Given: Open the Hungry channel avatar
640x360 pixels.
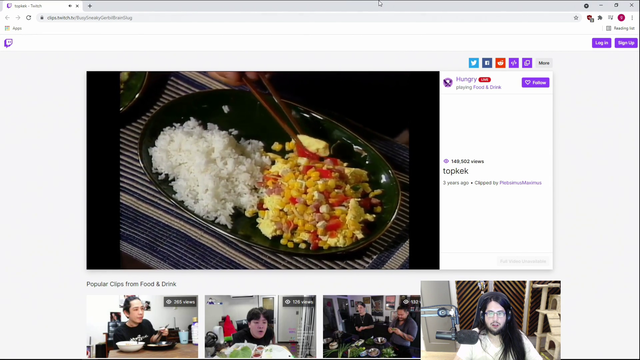Looking at the screenshot, I should (x=448, y=82).
